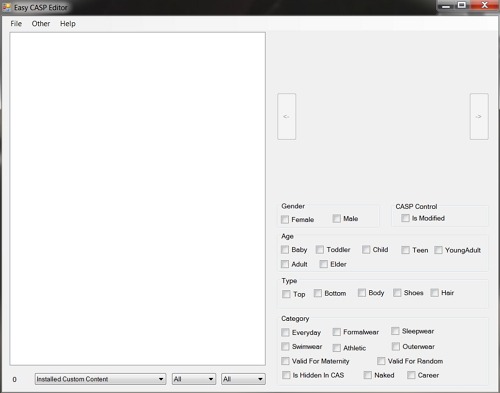
Task: Check the Top type checkbox
Action: tap(286, 294)
